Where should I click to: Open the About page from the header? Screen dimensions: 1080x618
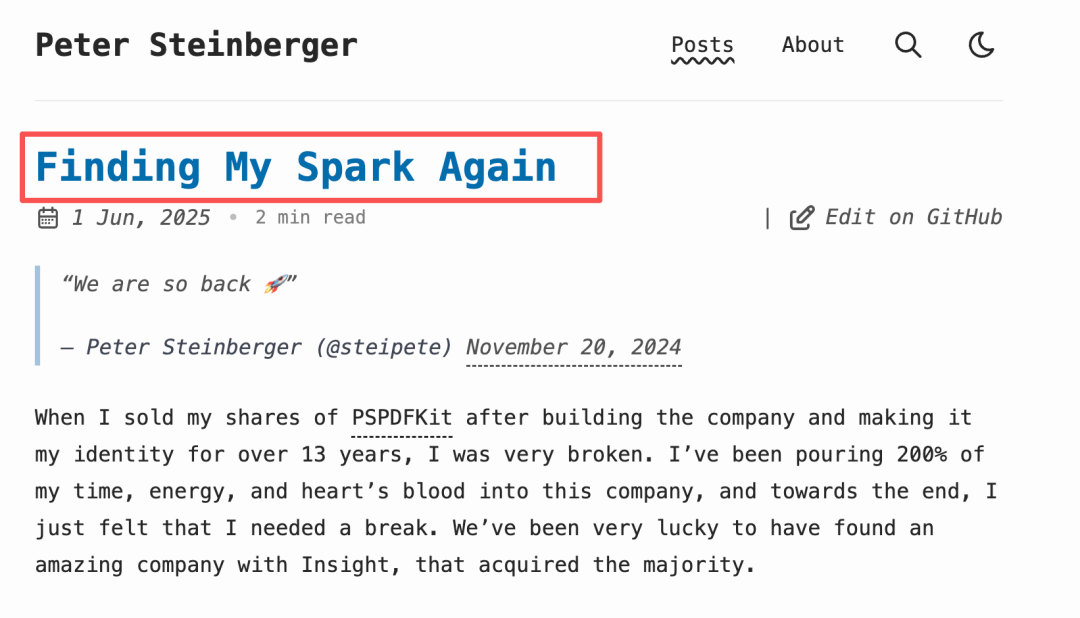pyautogui.click(x=812, y=44)
